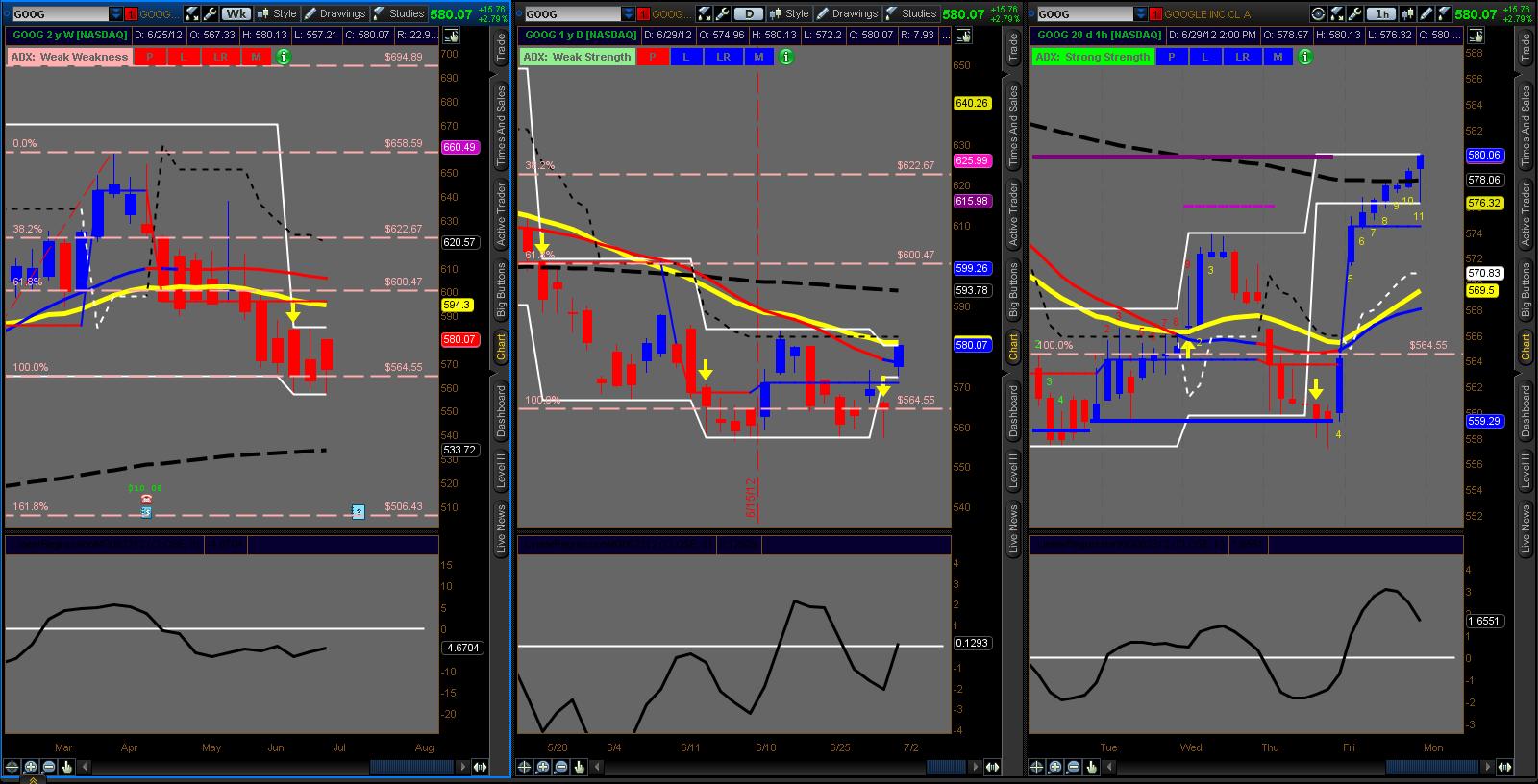This screenshot has width=1538, height=784.
Task: Select the pan hand tool under the weekly chart
Action: [66, 767]
